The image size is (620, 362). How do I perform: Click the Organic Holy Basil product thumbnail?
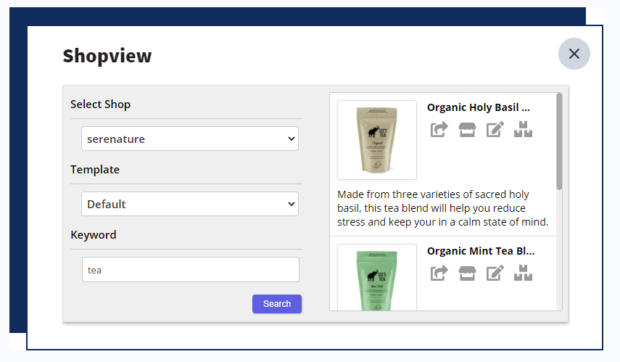tap(377, 140)
